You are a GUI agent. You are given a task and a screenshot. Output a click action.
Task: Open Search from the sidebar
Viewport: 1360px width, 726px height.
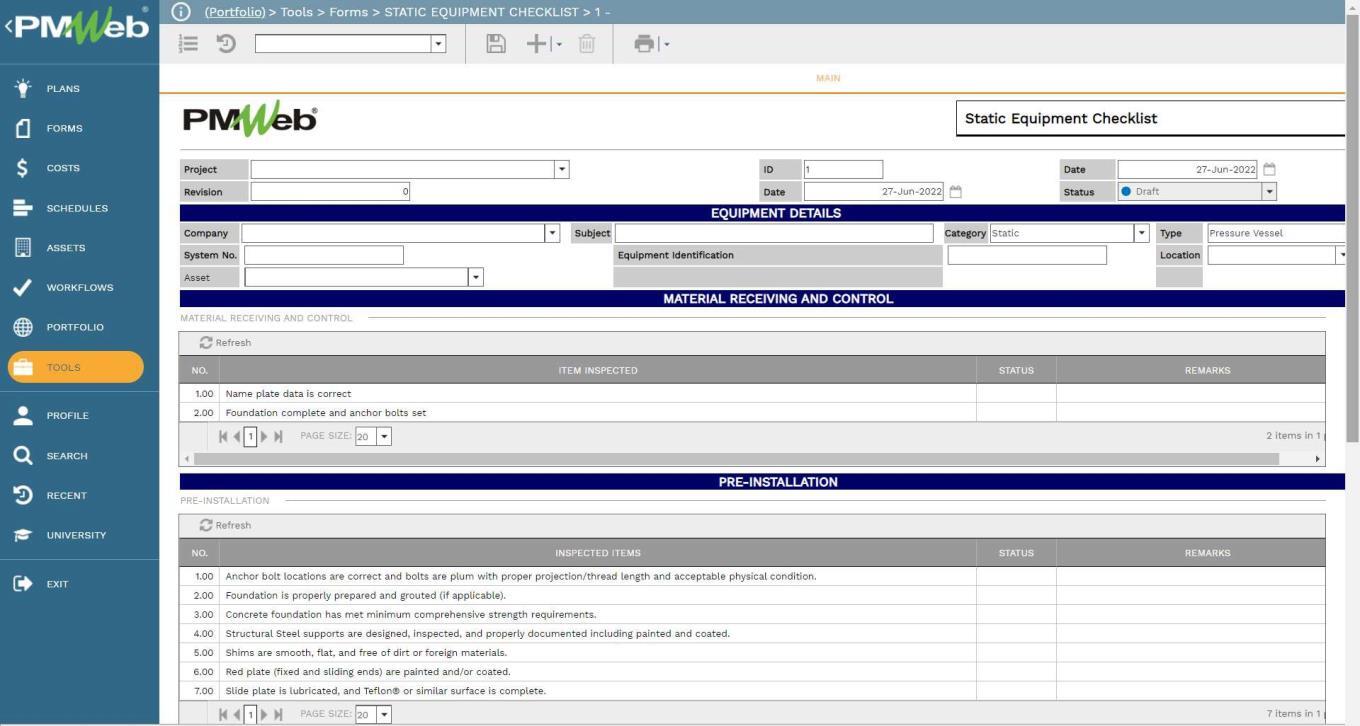[x=66, y=455]
